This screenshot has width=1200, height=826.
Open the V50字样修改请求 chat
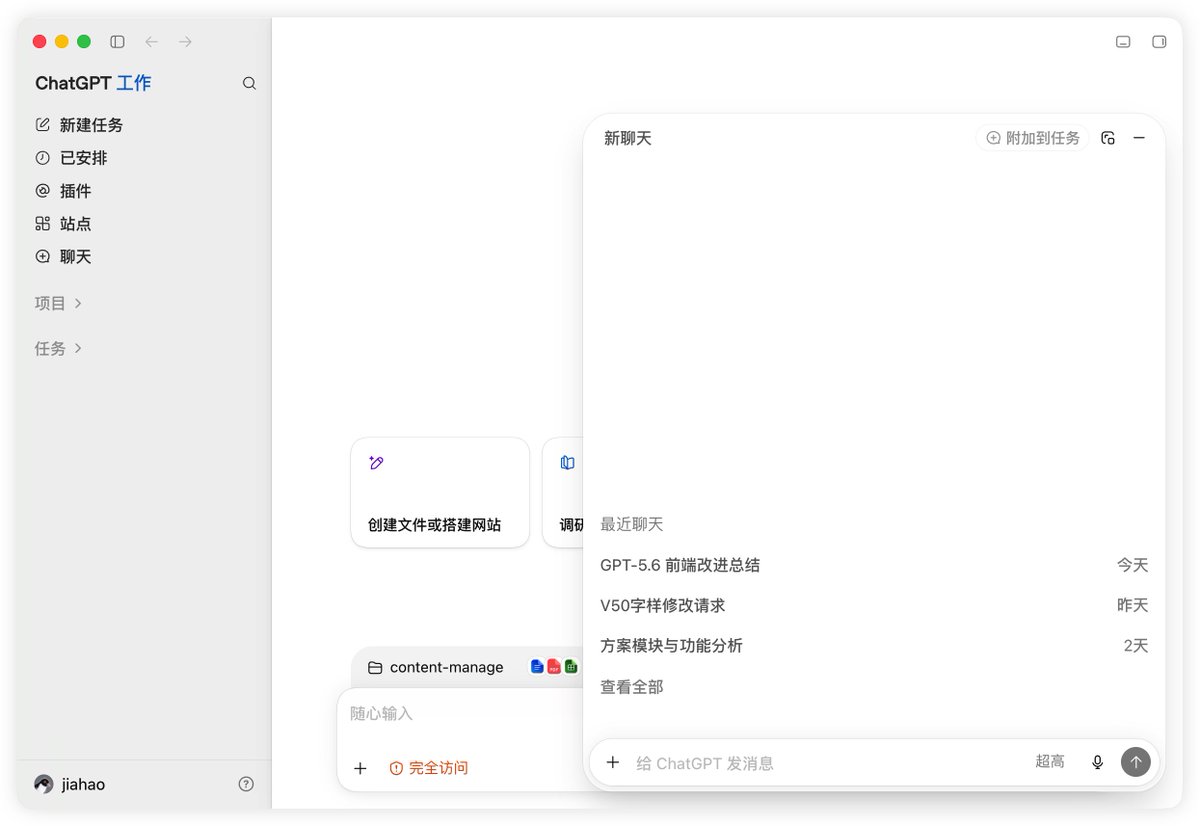874,606
